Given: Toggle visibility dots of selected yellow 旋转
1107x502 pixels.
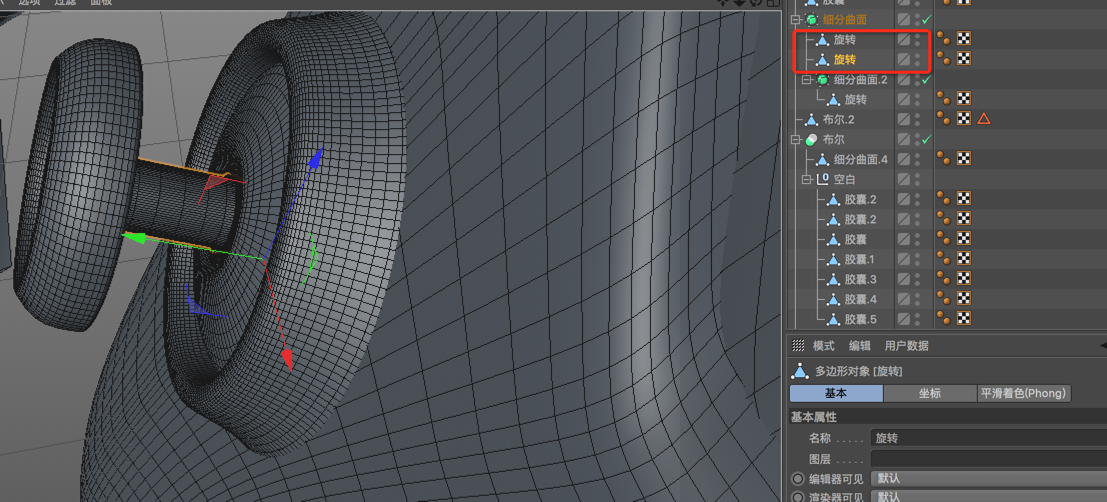Looking at the screenshot, I should click(918, 60).
